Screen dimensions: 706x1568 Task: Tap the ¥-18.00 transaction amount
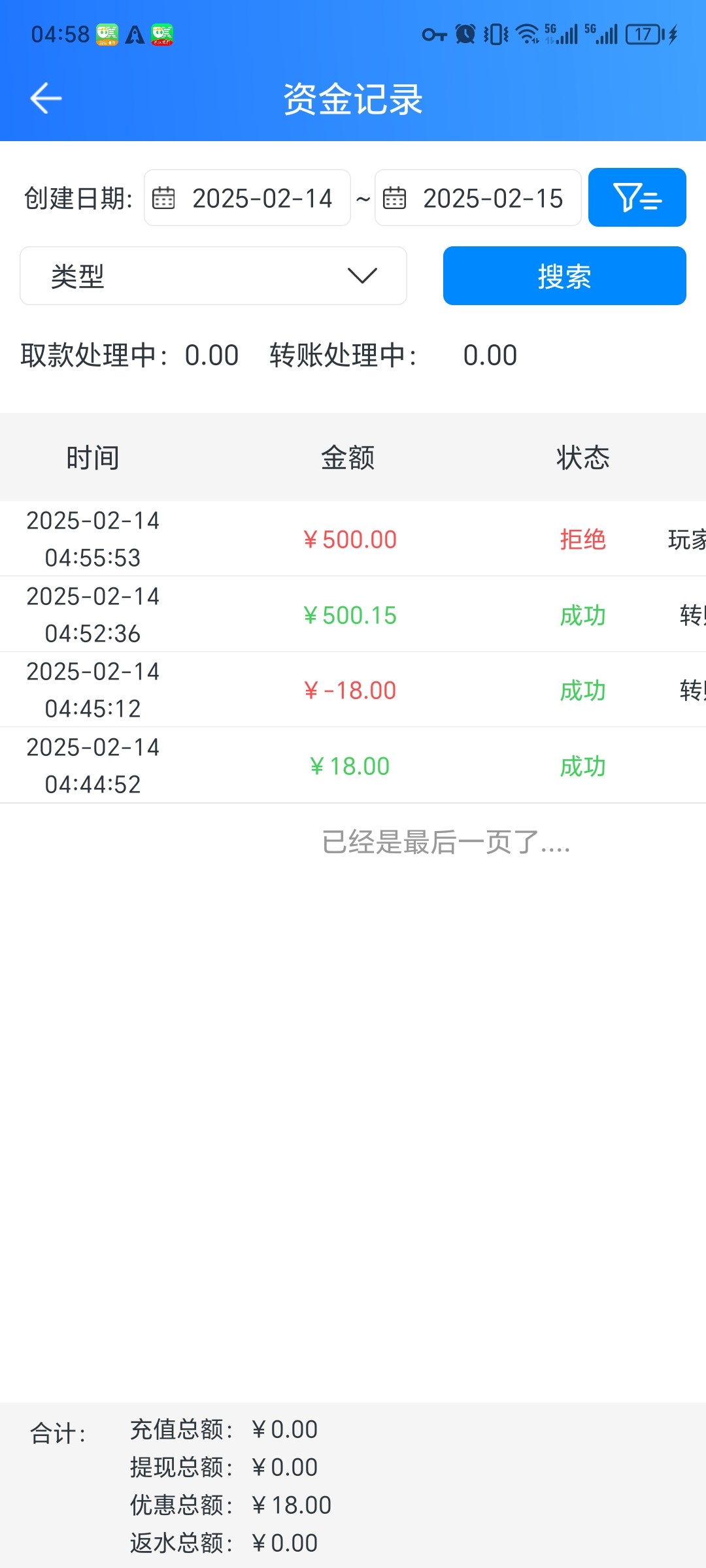pos(350,690)
